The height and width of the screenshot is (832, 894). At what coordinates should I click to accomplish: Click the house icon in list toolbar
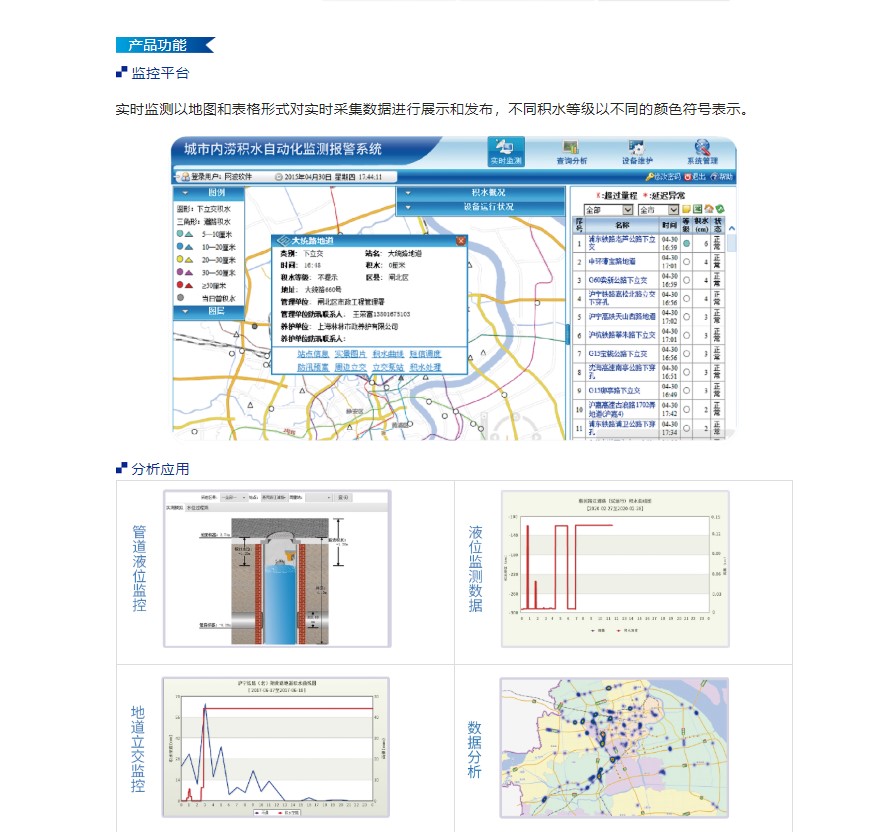click(x=709, y=209)
